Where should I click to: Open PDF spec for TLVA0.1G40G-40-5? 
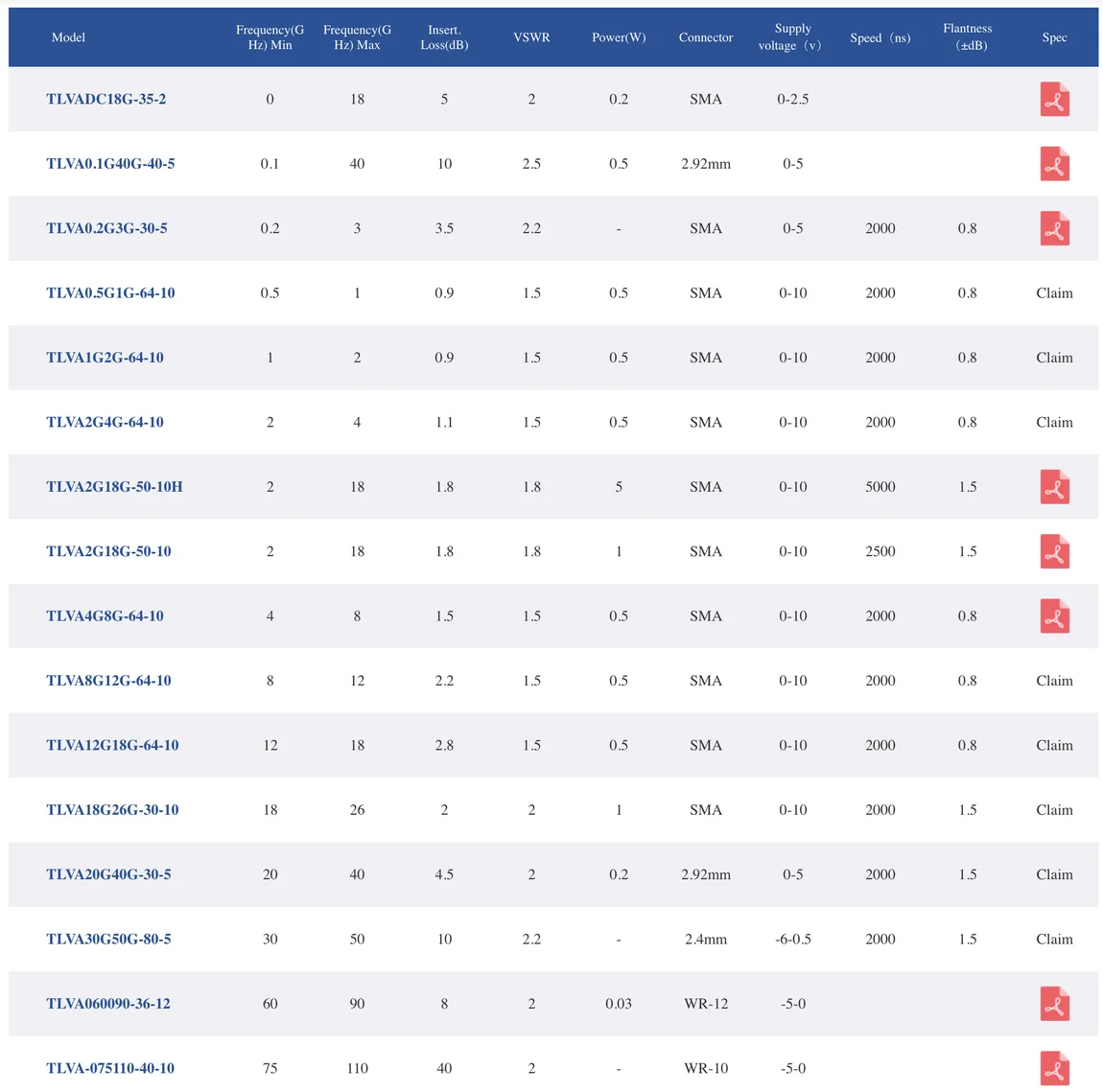(x=1054, y=164)
